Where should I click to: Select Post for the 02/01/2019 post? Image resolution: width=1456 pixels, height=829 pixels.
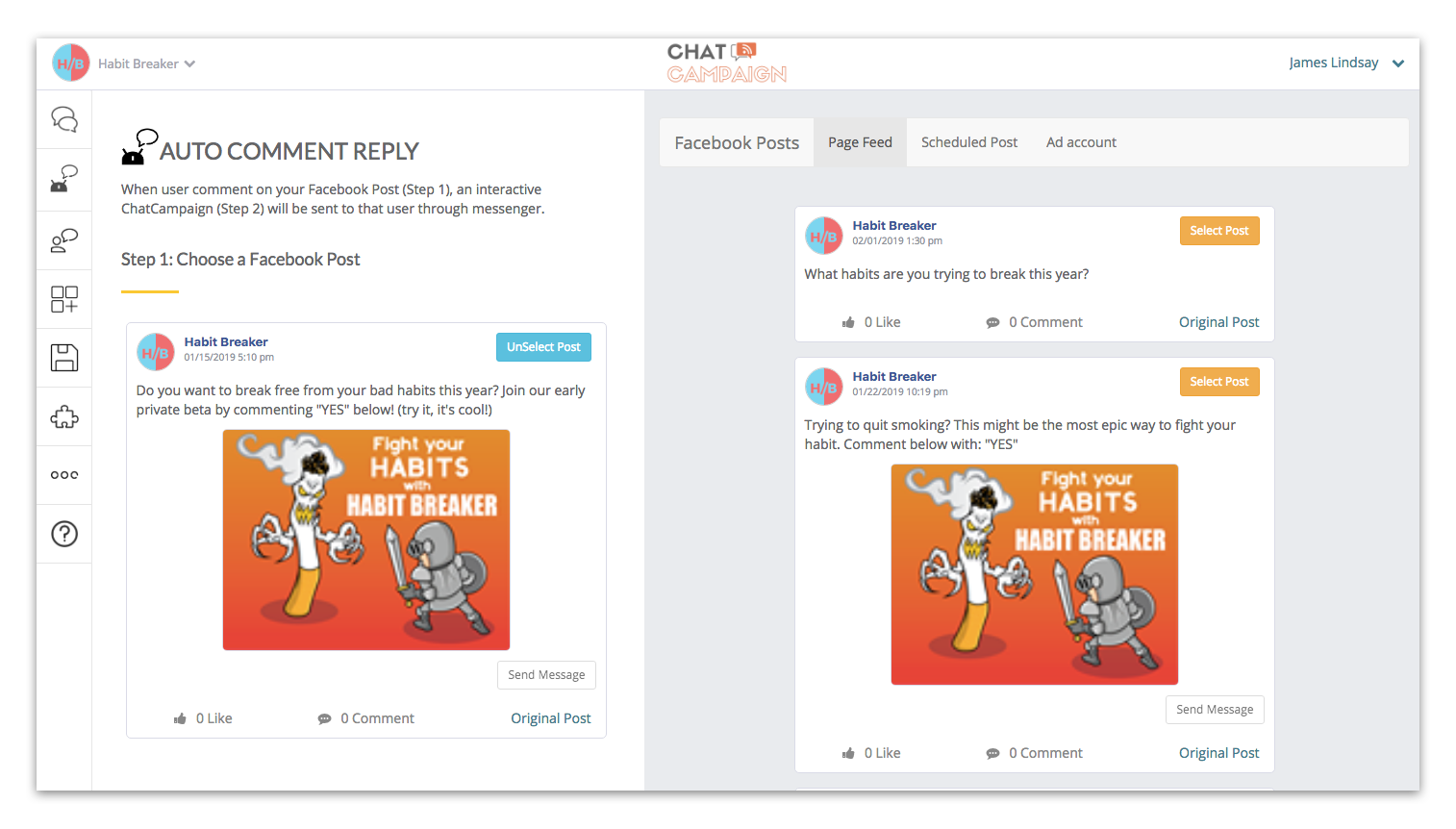click(x=1219, y=231)
